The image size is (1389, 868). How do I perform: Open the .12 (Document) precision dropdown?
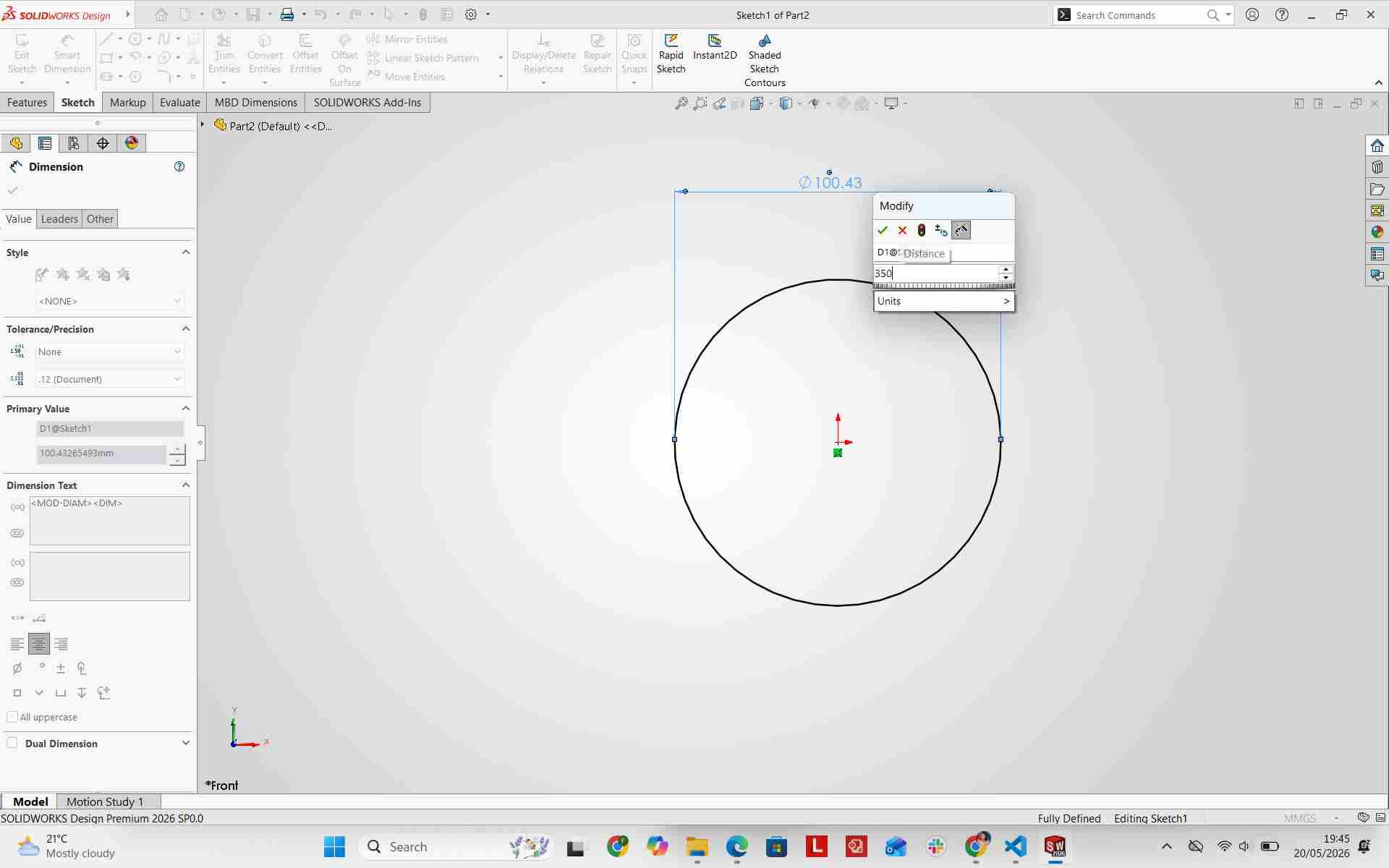tap(110, 379)
